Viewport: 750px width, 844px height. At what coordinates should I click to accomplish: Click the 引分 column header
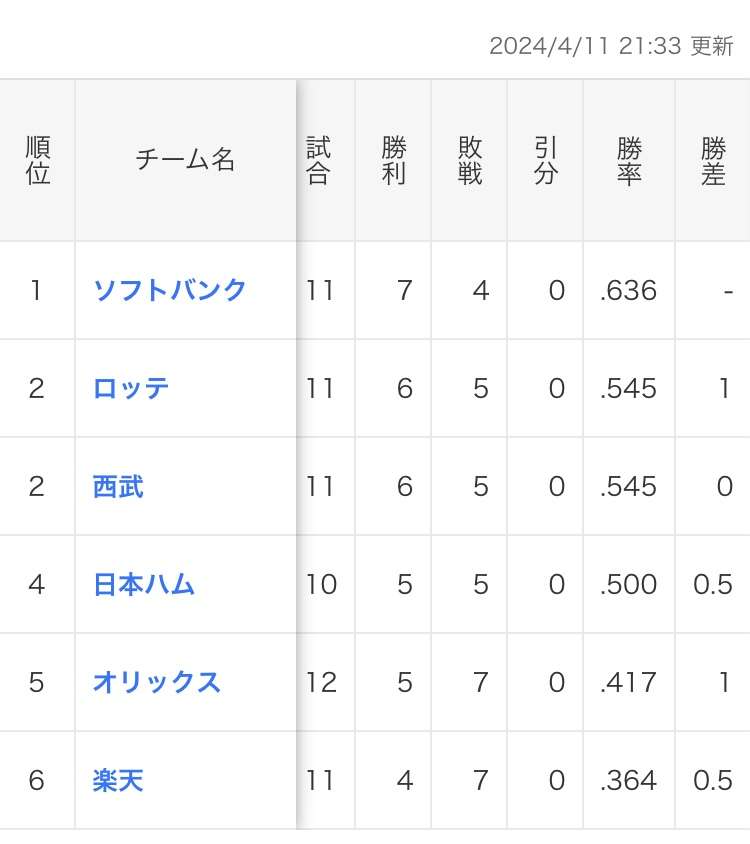(x=546, y=161)
